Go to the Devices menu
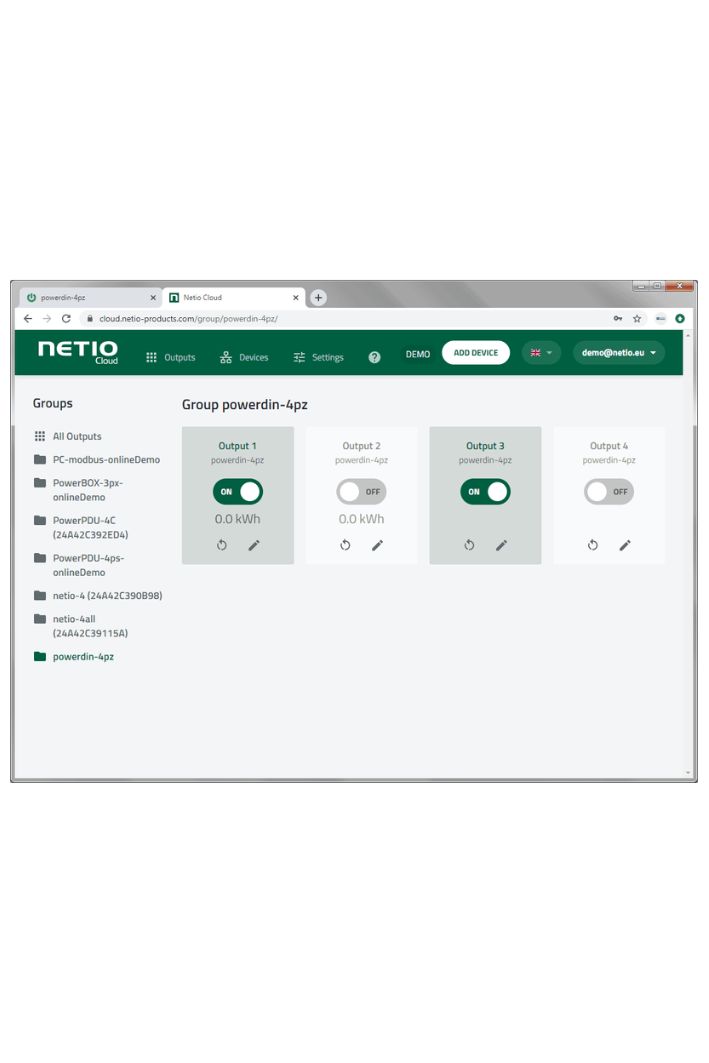Screen dimensions: 709x1063 click(244, 357)
